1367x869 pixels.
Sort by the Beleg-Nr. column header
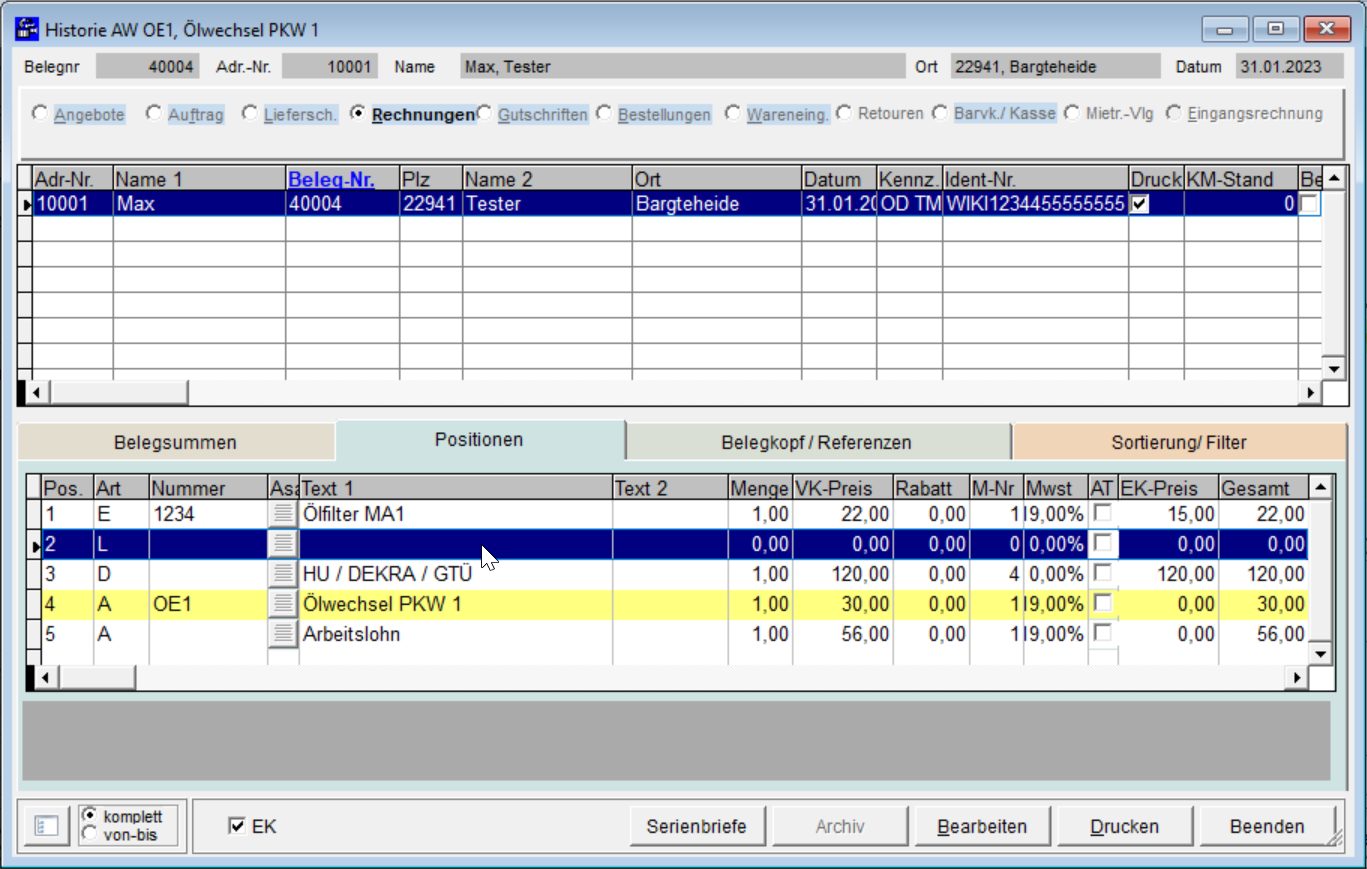click(342, 179)
